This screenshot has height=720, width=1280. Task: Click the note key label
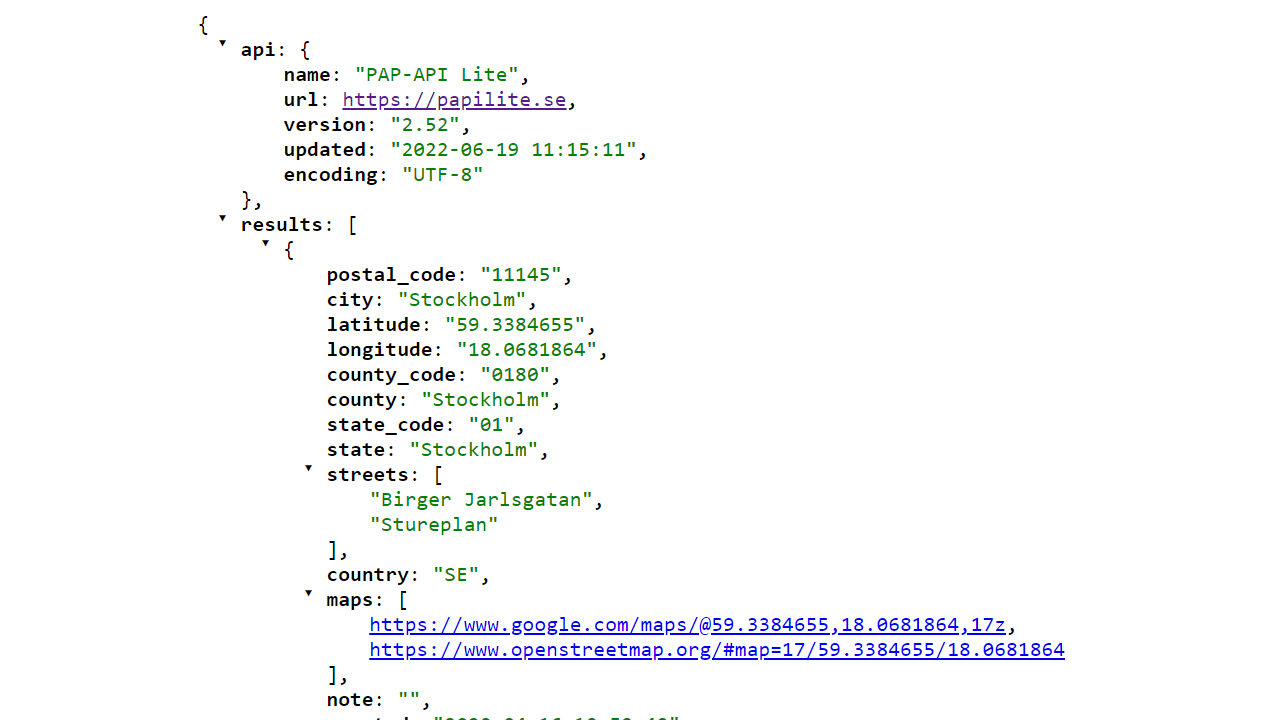(x=350, y=700)
